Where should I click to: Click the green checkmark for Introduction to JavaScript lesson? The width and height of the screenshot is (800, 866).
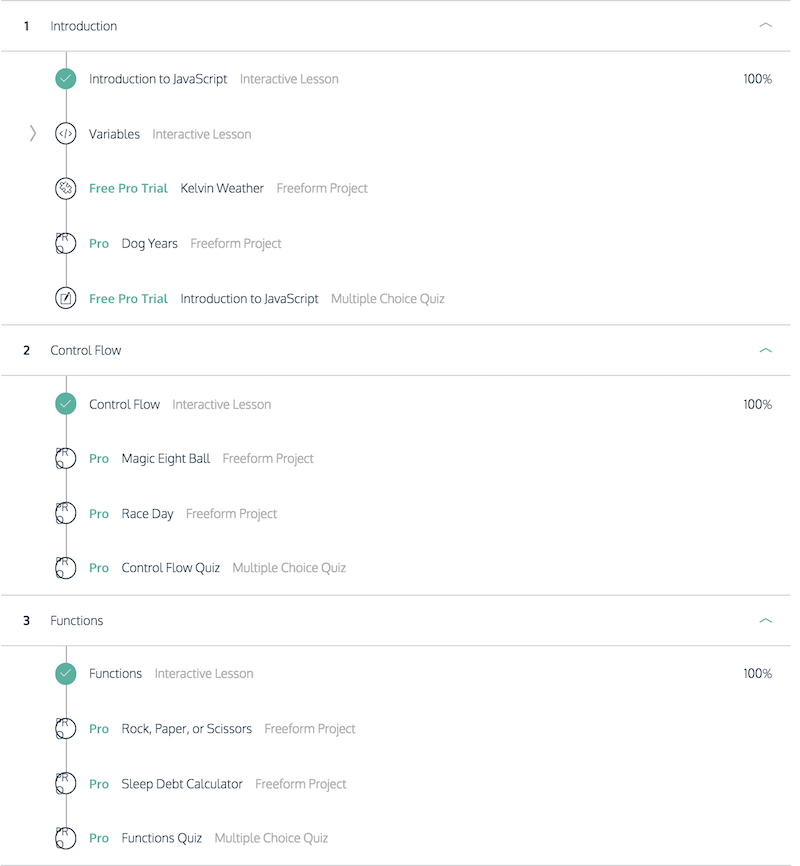[65, 78]
